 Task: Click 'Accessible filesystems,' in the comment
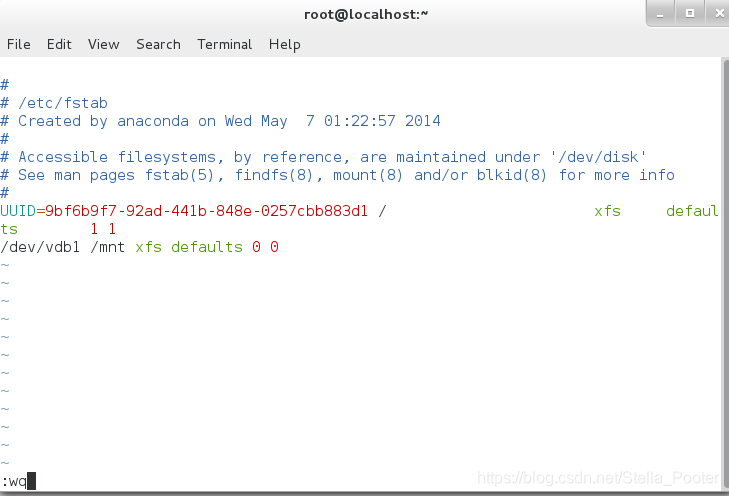(121, 157)
